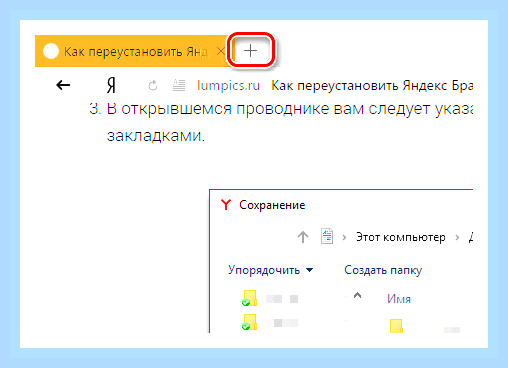Image resolution: width=508 pixels, height=368 pixels.
Task: Expand the chevron after 'Этот компьютер'
Action: [457, 237]
